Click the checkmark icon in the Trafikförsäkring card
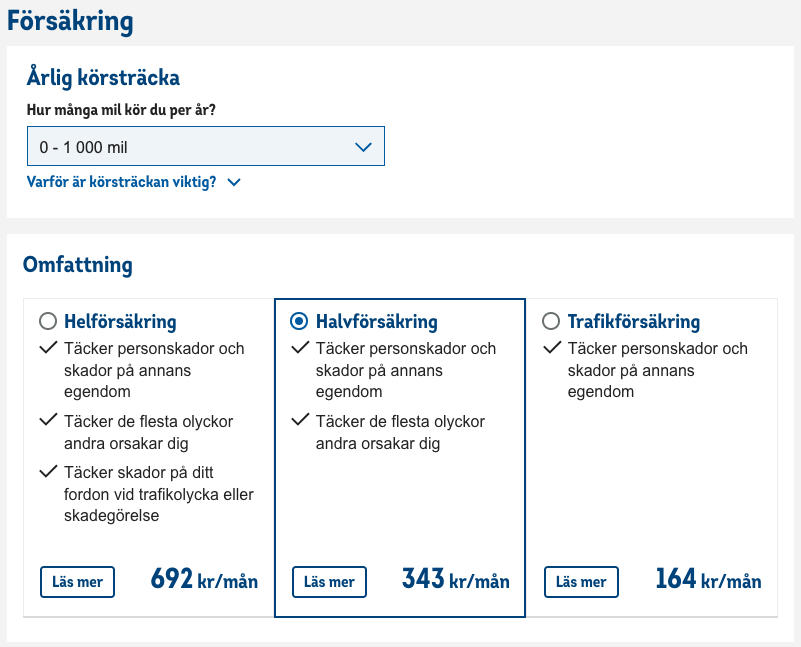 coord(551,349)
